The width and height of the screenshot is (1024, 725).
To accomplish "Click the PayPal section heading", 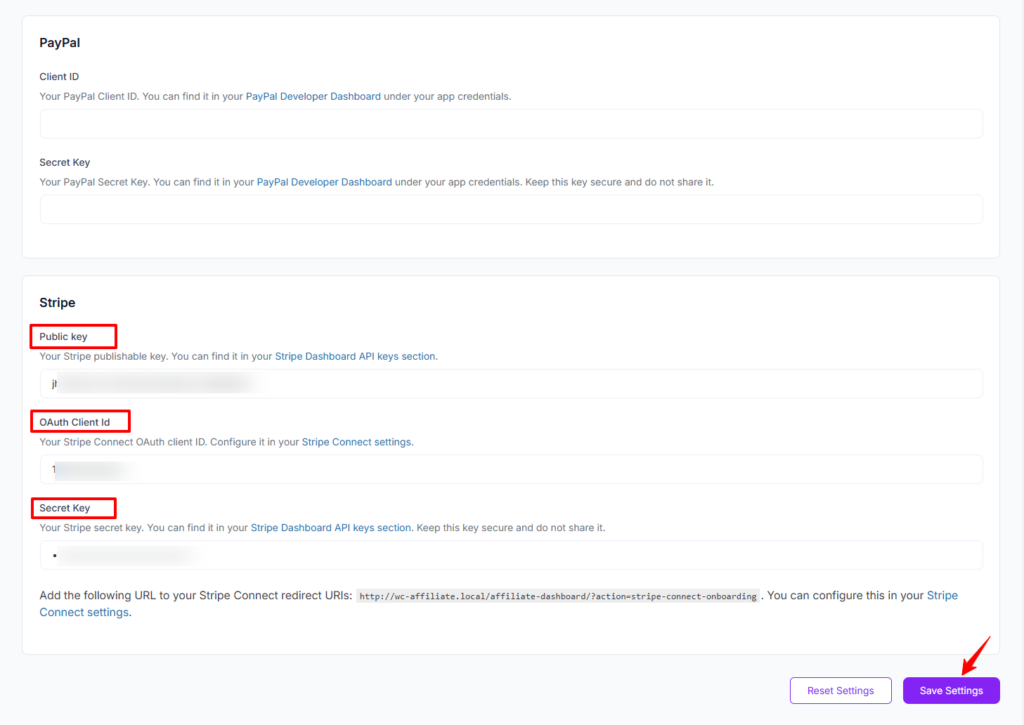I will click(60, 43).
